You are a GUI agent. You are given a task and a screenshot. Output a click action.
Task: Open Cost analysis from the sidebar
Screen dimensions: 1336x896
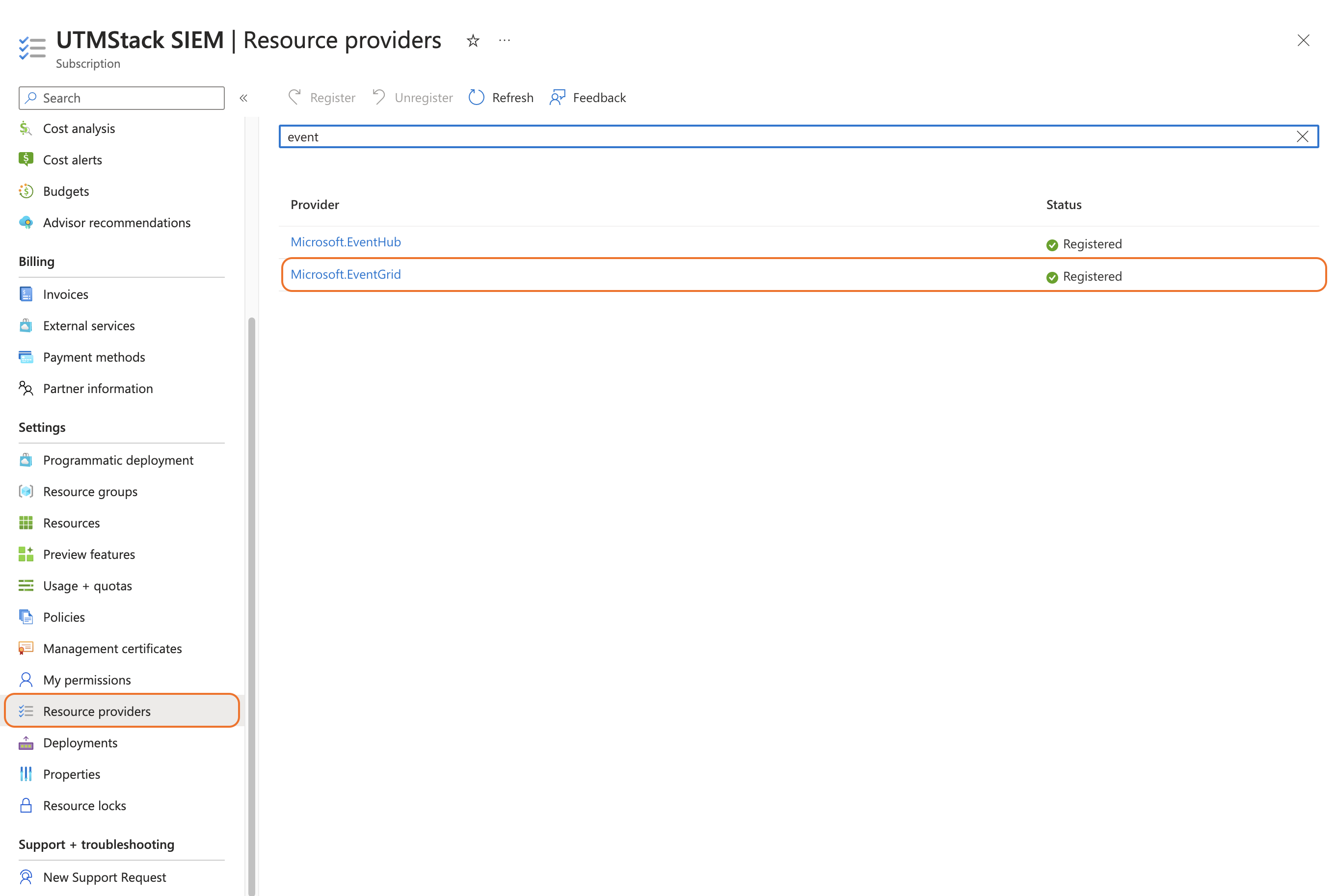79,129
